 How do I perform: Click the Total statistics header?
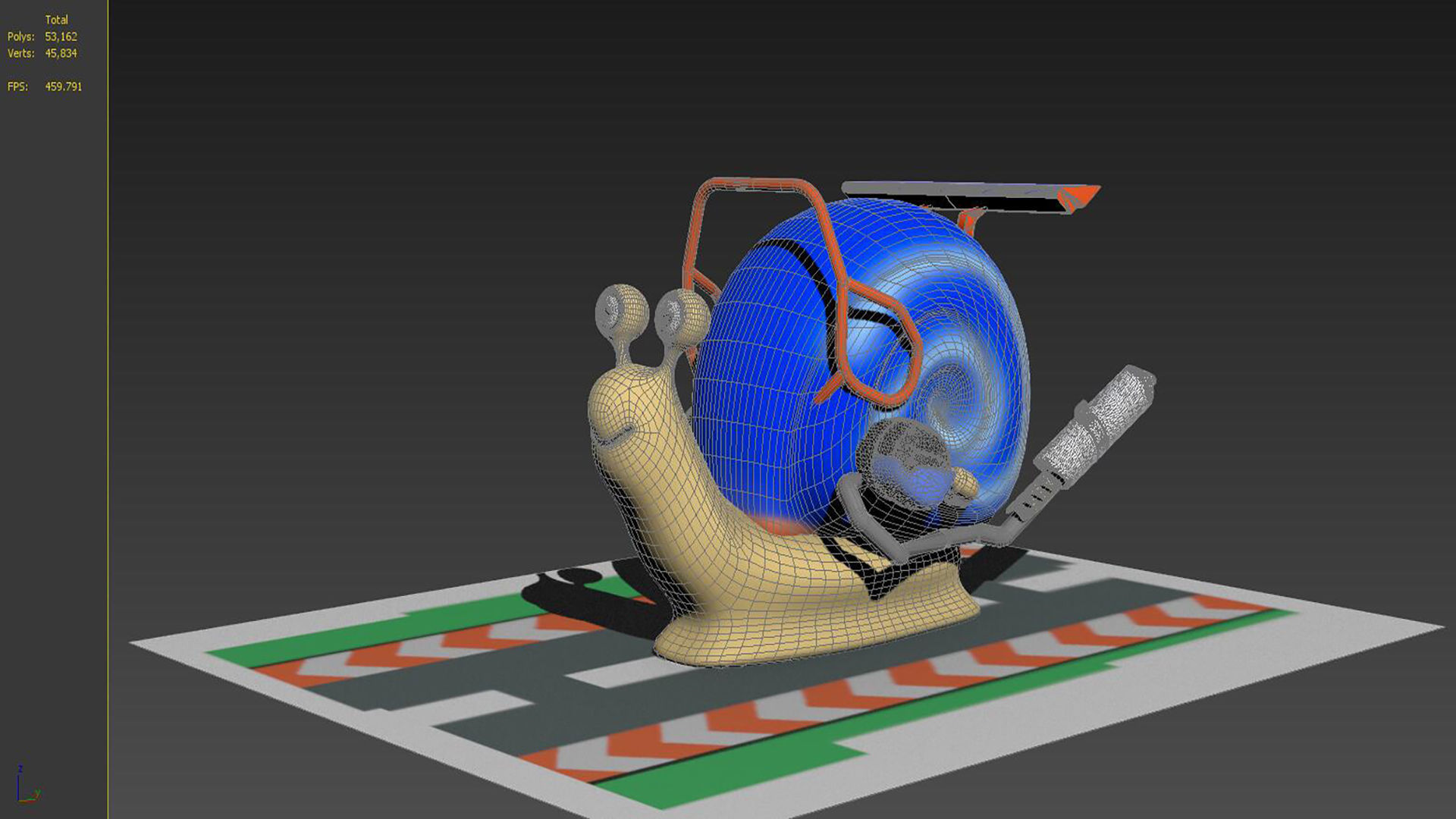tap(57, 20)
